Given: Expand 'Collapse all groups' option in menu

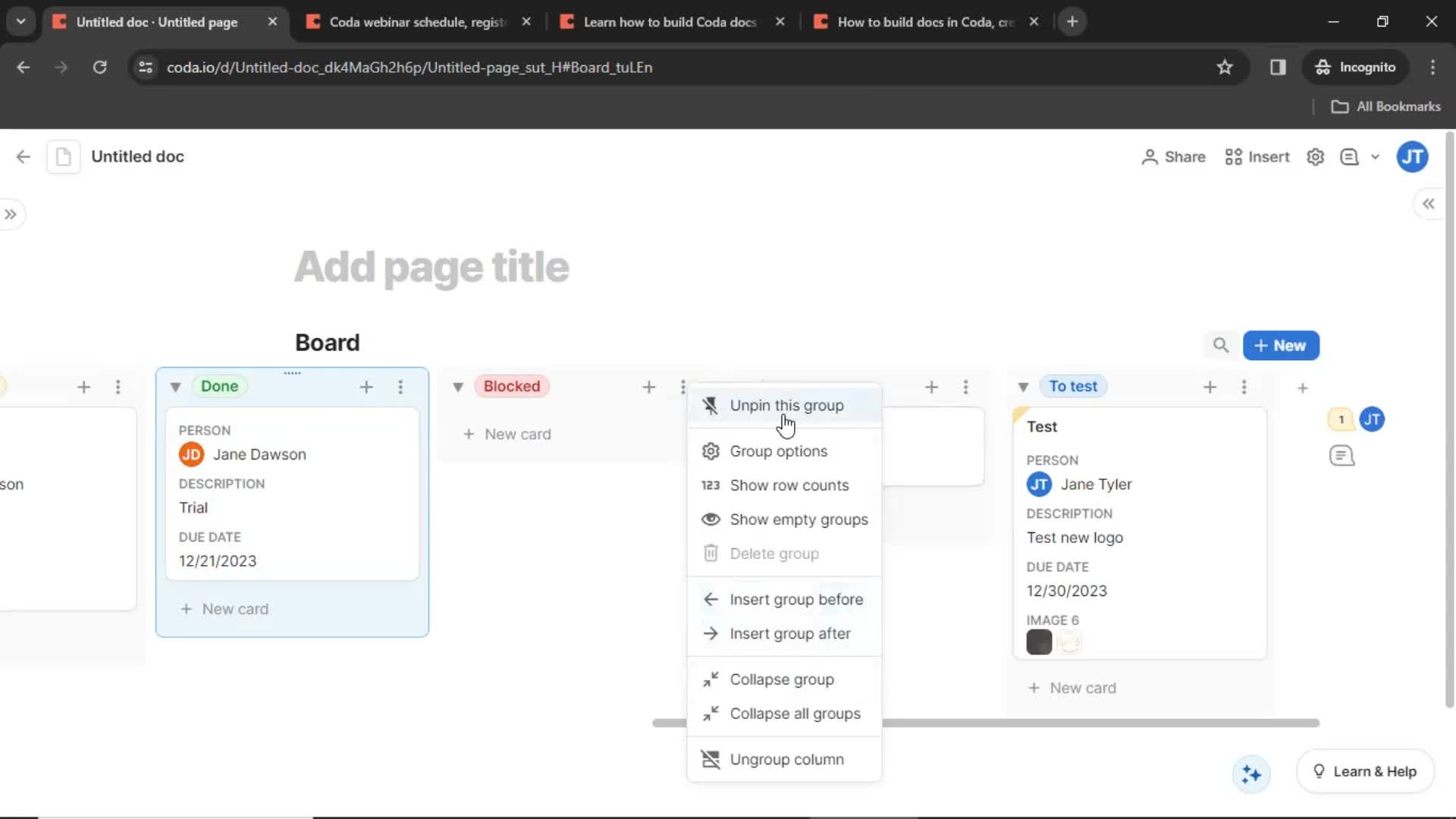Looking at the screenshot, I should point(795,713).
